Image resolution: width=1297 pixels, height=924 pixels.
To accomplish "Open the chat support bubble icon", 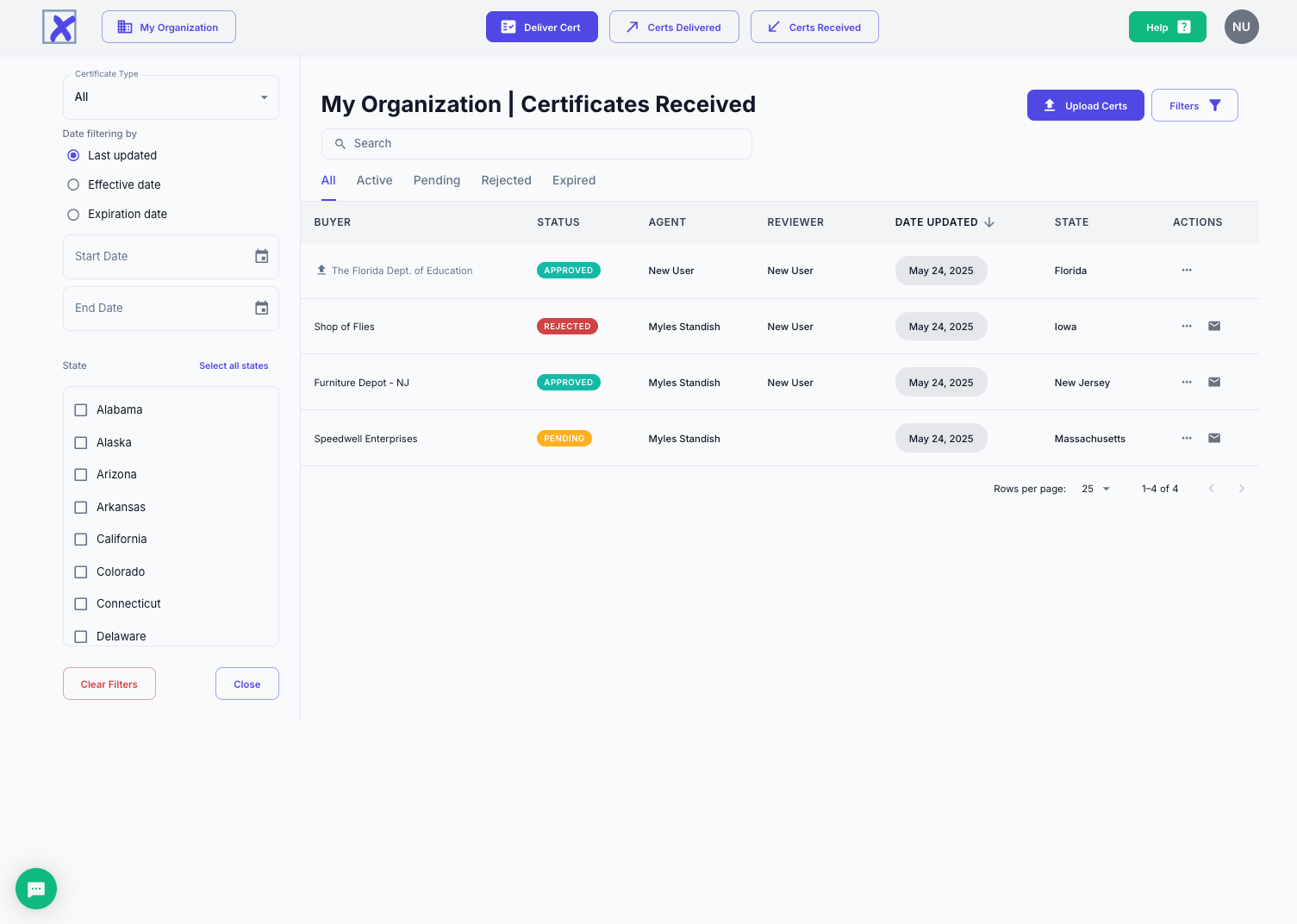I will (x=36, y=889).
